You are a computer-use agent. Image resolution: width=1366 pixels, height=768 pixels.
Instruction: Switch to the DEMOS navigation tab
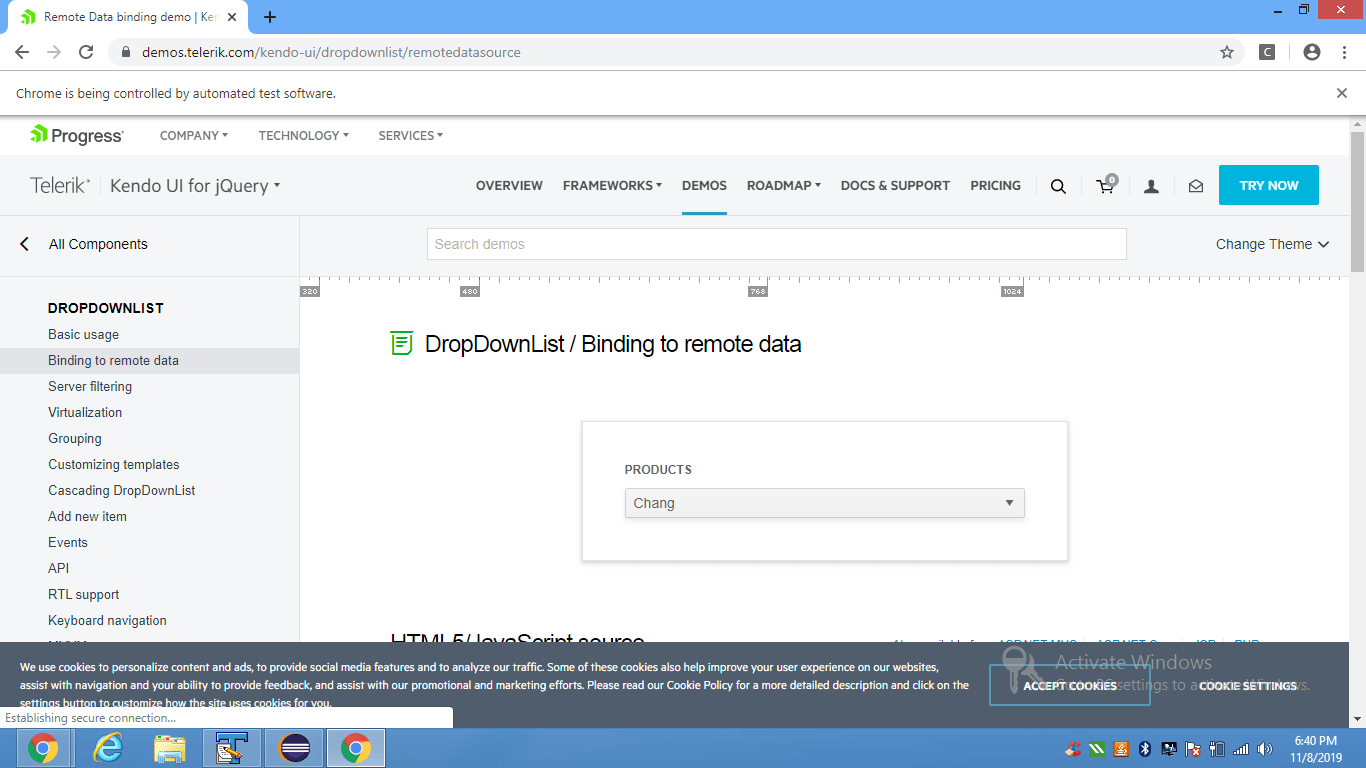[704, 186]
